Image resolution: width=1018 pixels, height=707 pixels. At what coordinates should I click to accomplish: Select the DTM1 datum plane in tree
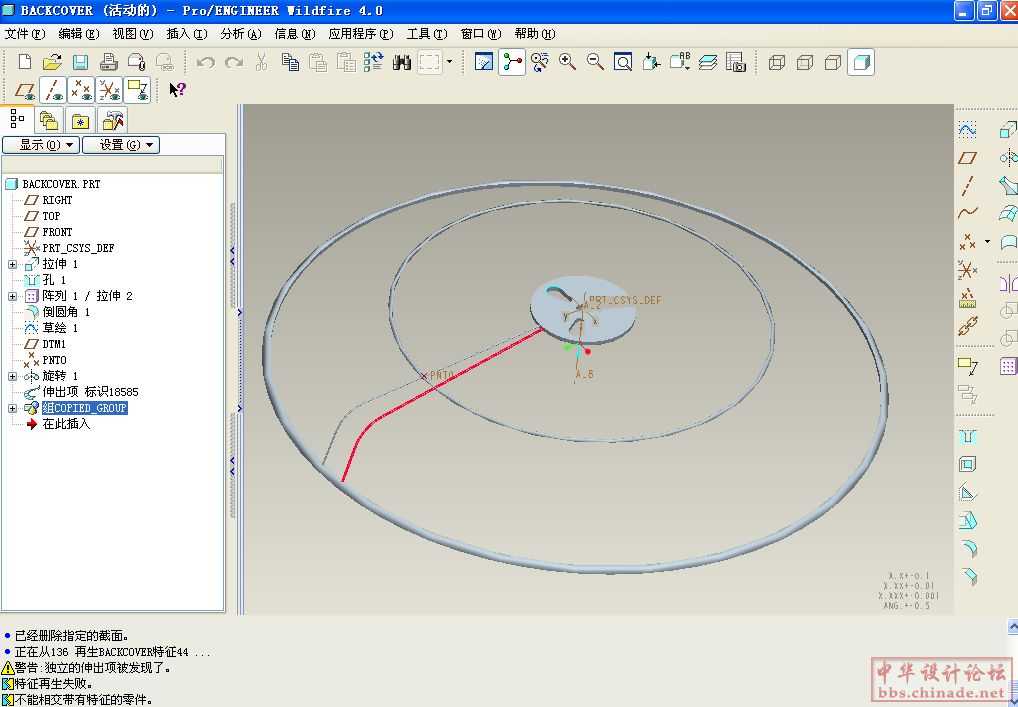(x=54, y=344)
